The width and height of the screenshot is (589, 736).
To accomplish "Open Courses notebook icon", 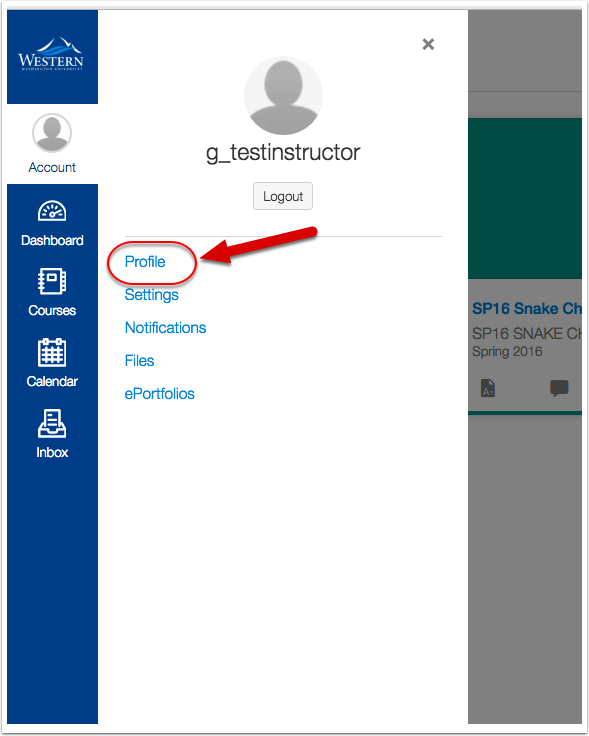I will coord(52,281).
